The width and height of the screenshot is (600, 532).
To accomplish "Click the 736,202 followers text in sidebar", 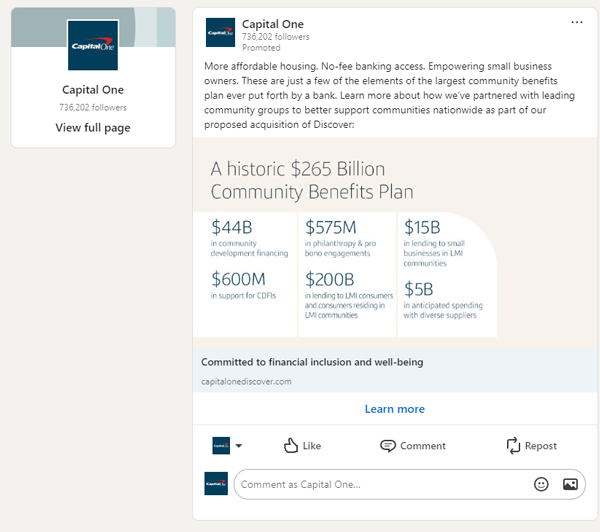I will [92, 105].
